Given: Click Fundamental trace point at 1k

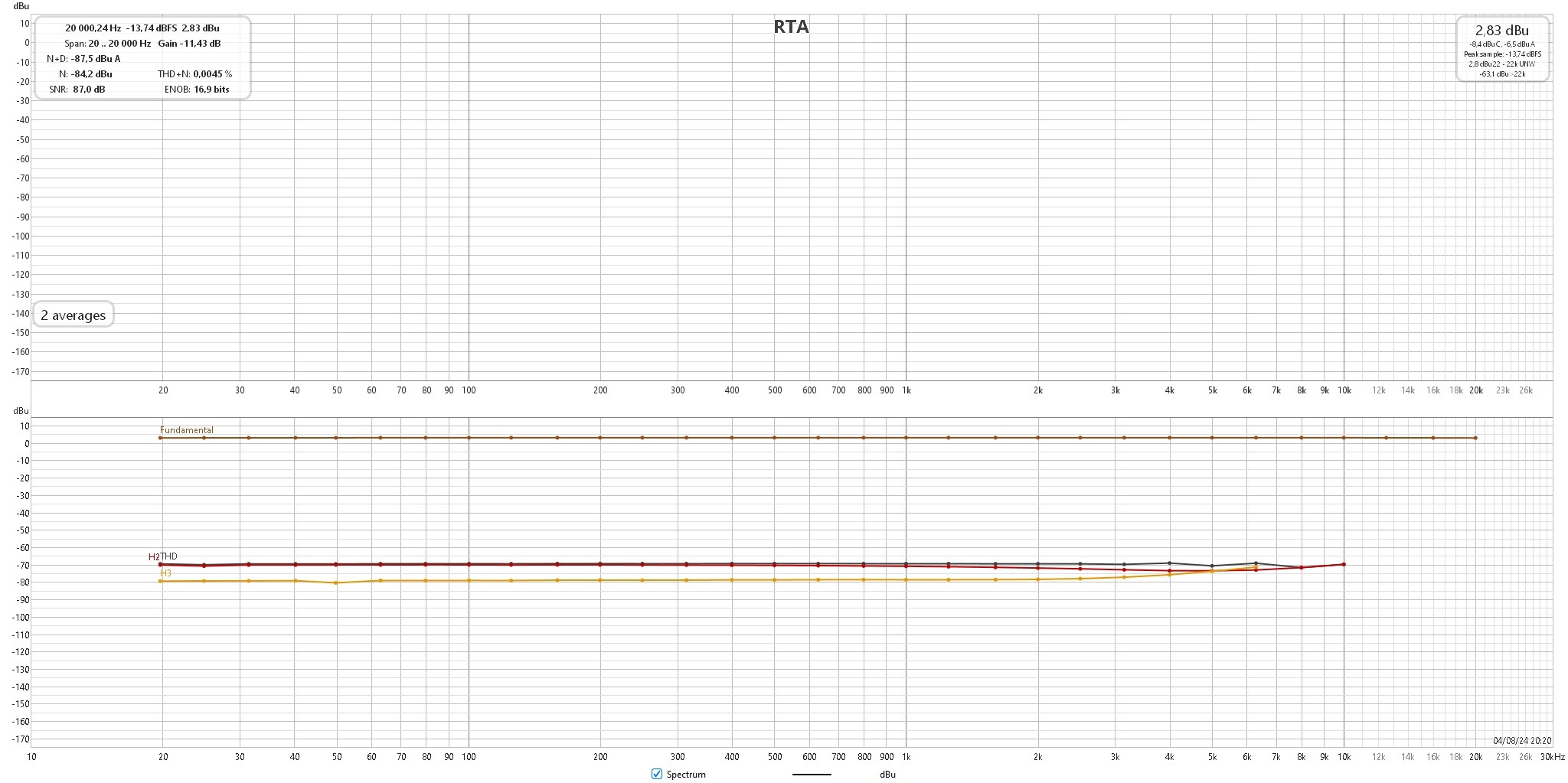Looking at the screenshot, I should tap(906, 438).
